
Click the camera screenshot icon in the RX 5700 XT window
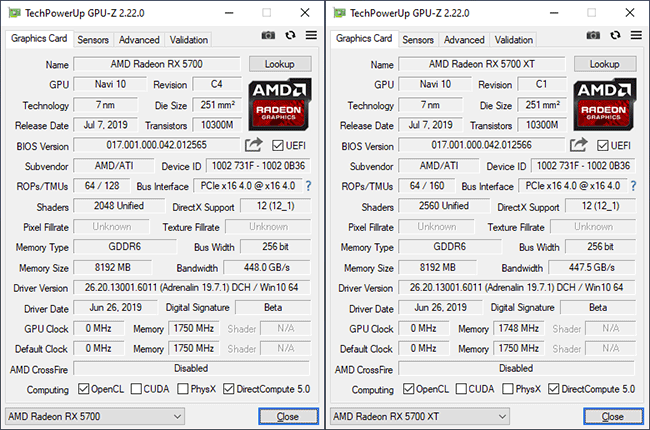(593, 37)
